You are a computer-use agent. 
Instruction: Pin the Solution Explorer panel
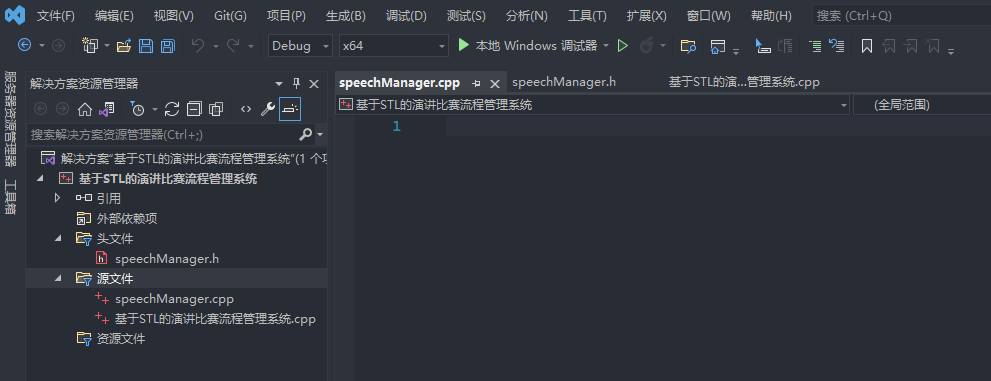pos(296,84)
